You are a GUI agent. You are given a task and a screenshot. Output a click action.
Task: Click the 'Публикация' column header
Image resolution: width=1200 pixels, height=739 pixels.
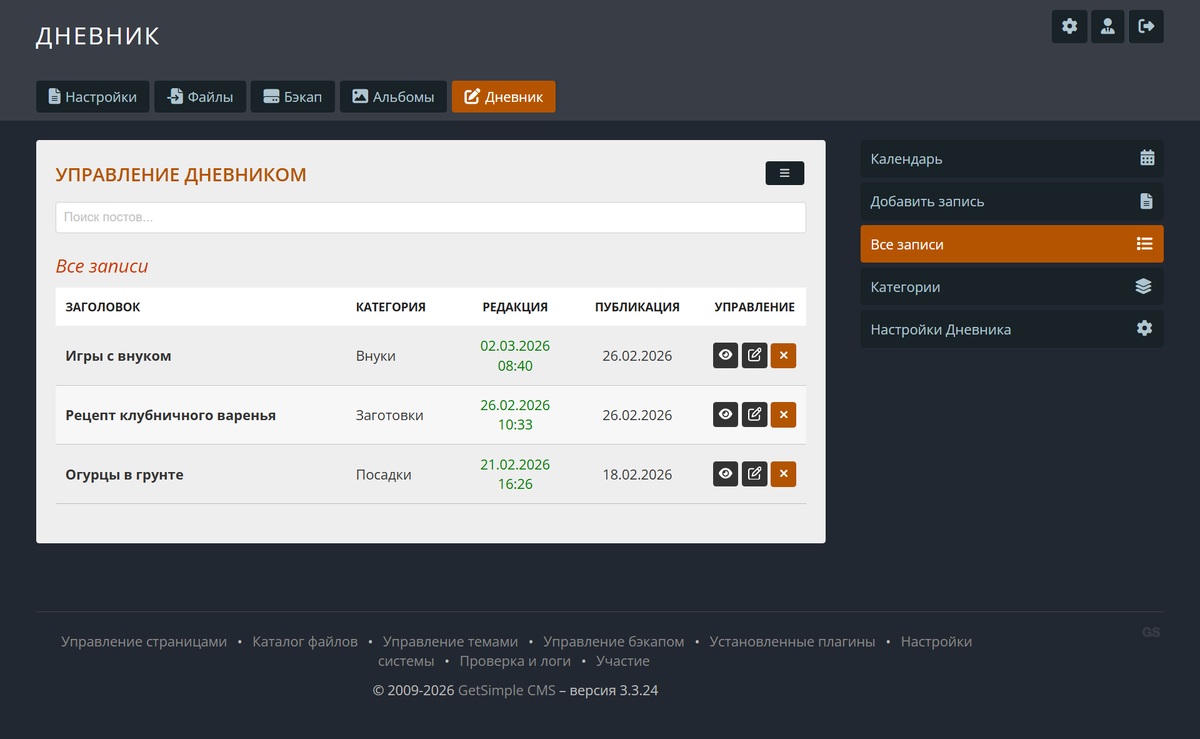pyautogui.click(x=637, y=307)
